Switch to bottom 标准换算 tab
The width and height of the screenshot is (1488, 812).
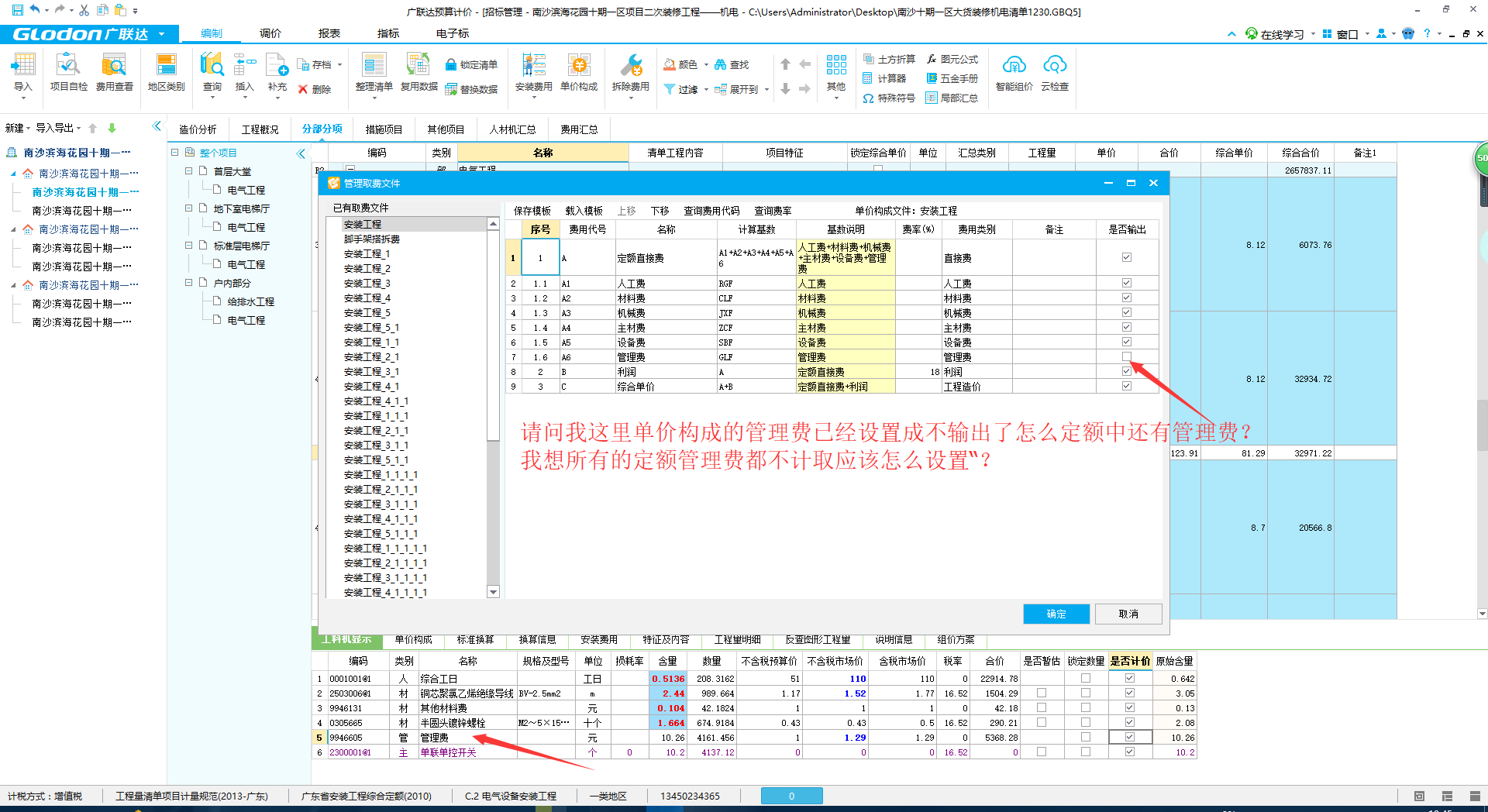(475, 640)
